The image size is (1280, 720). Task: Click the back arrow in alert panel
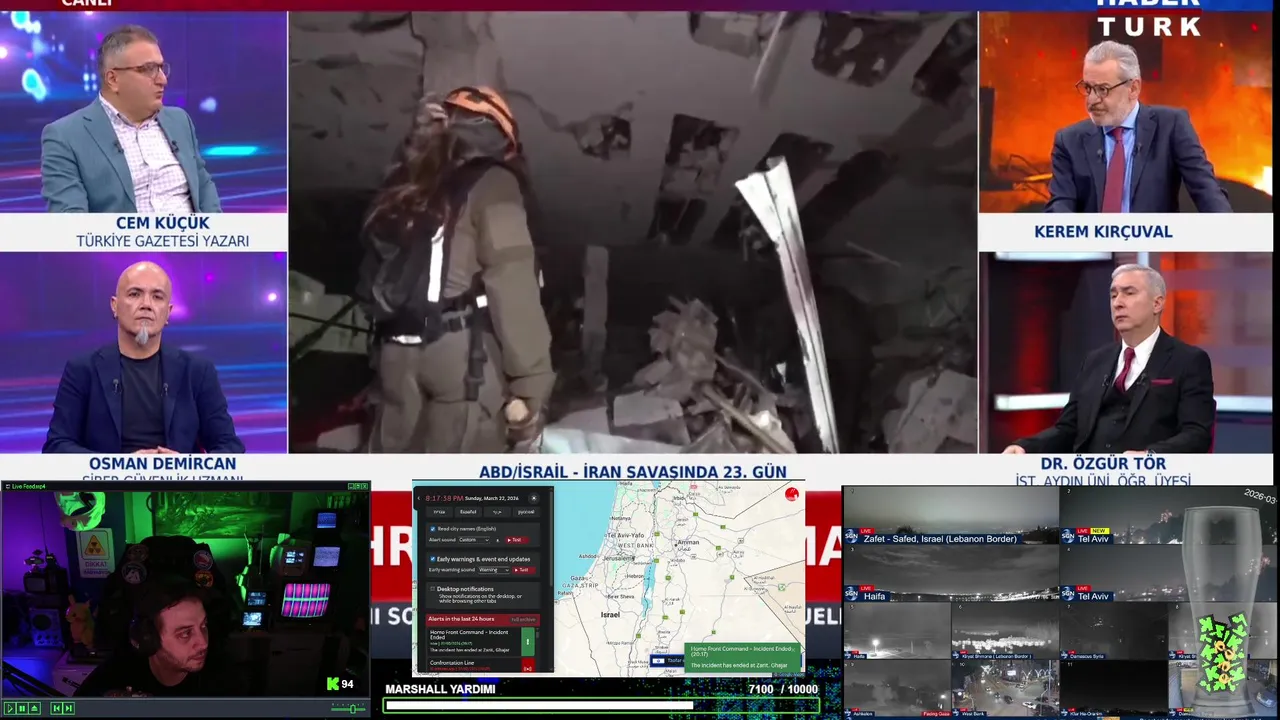(x=418, y=498)
